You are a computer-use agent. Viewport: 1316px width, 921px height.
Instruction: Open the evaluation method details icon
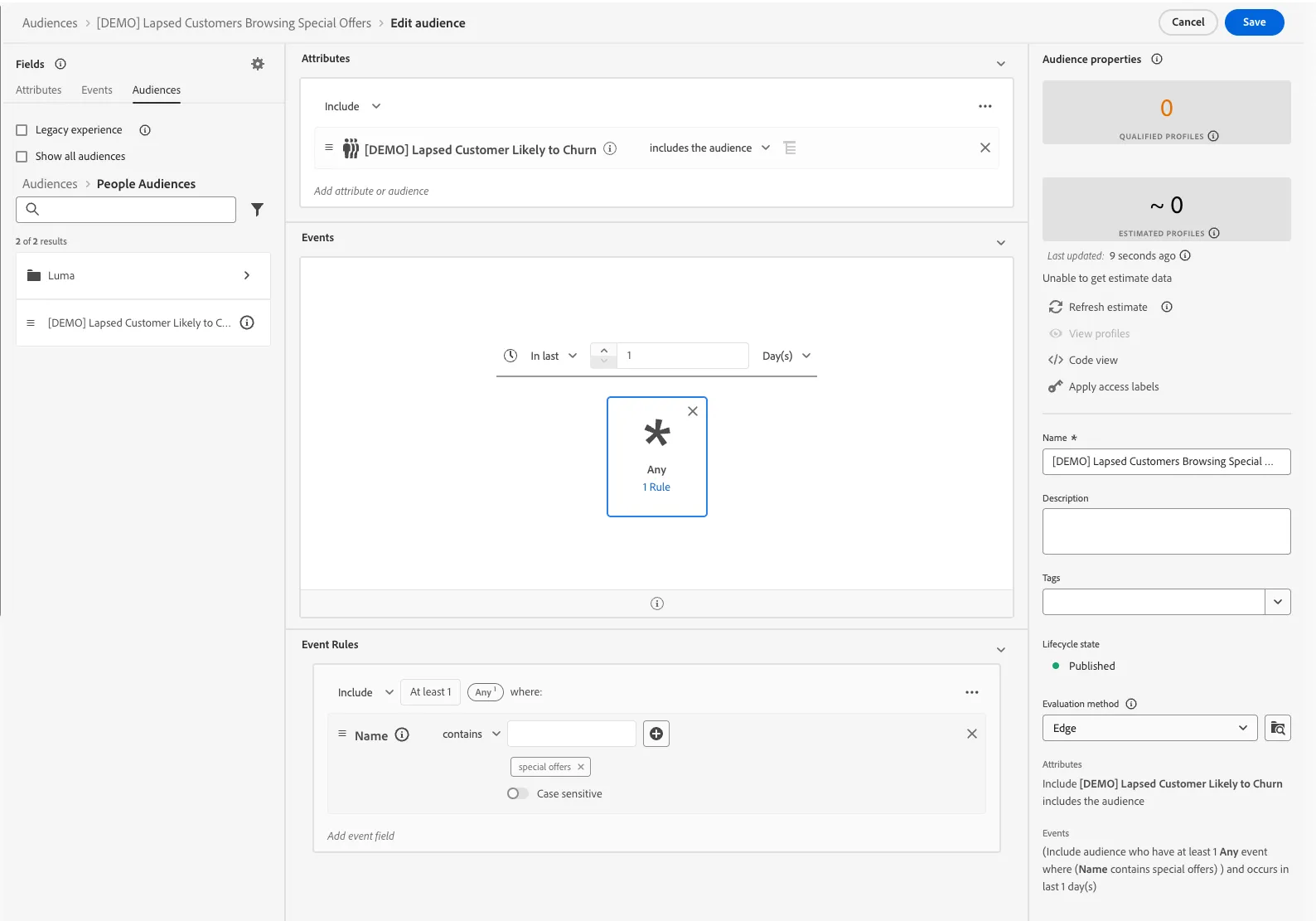coord(1278,728)
